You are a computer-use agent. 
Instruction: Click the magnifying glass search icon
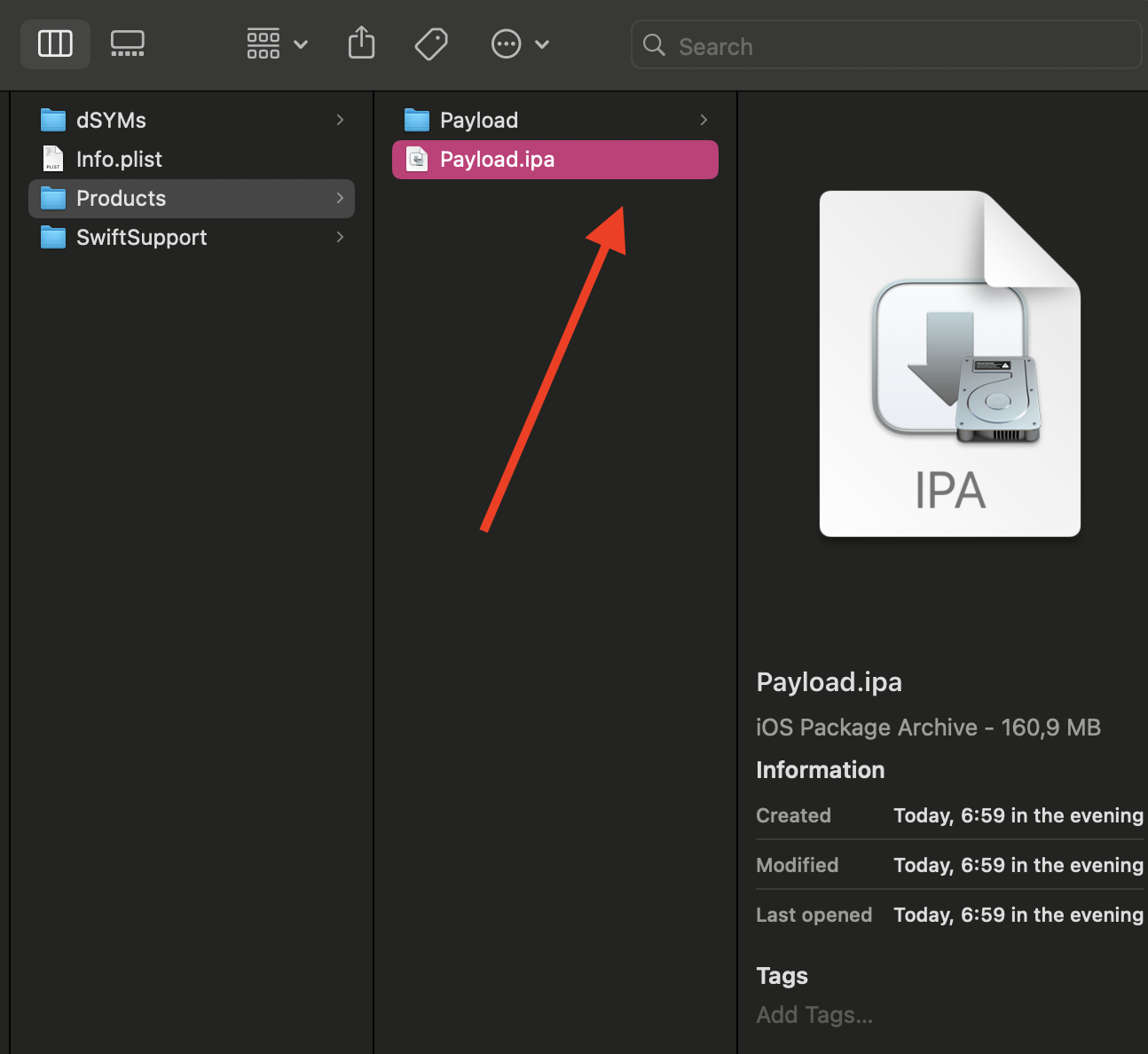pyautogui.click(x=654, y=44)
